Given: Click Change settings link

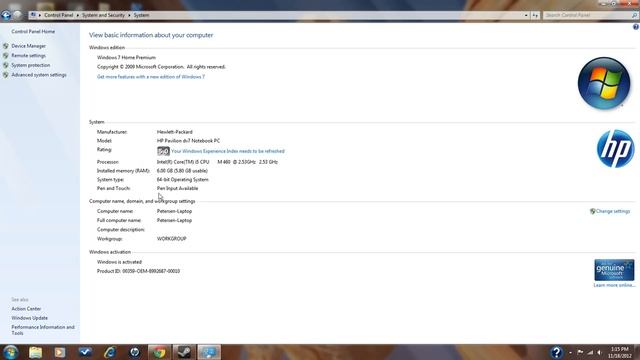Looking at the screenshot, I should point(613,211).
